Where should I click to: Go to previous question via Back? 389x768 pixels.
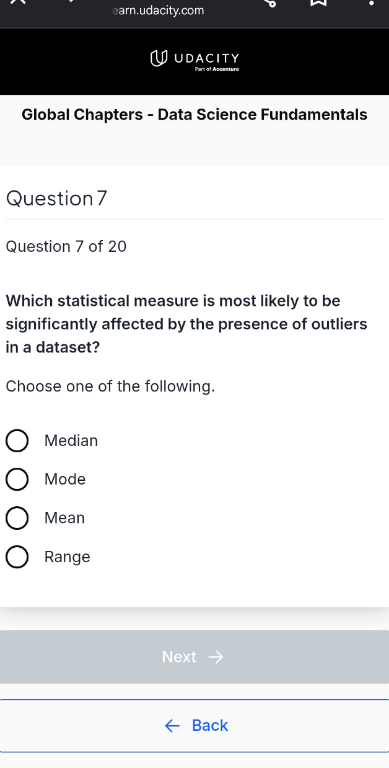(194, 725)
